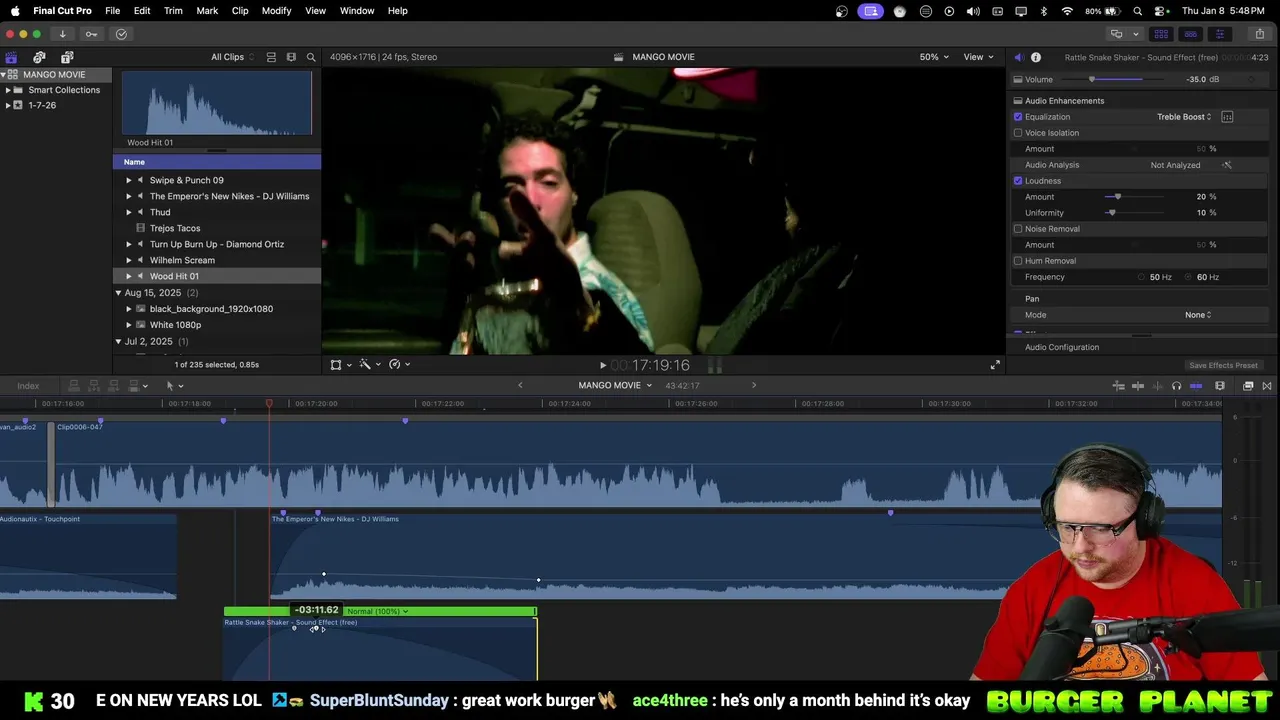
Task: Open the Equalization graphic EQ button
Action: coord(1227,117)
